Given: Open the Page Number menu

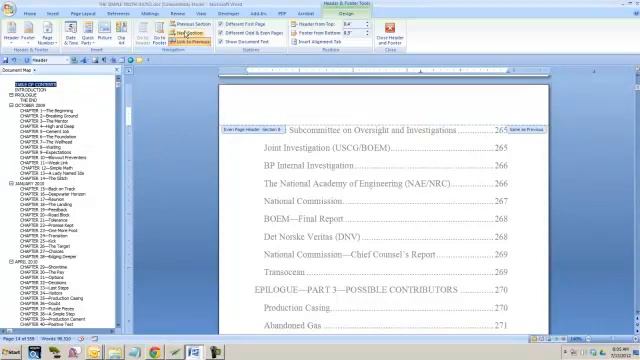Looking at the screenshot, I should (x=47, y=33).
